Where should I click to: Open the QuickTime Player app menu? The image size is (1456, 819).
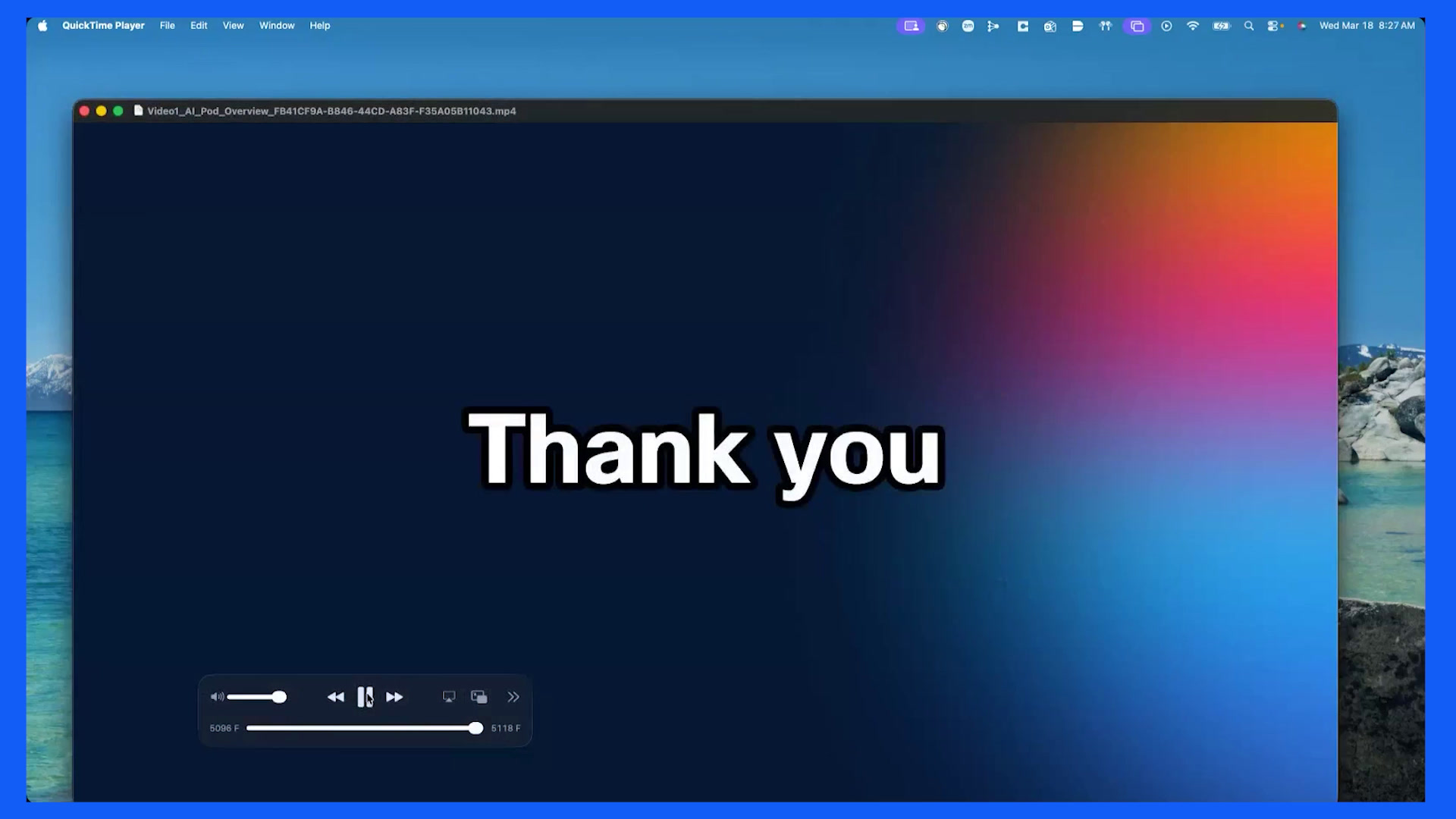(103, 25)
